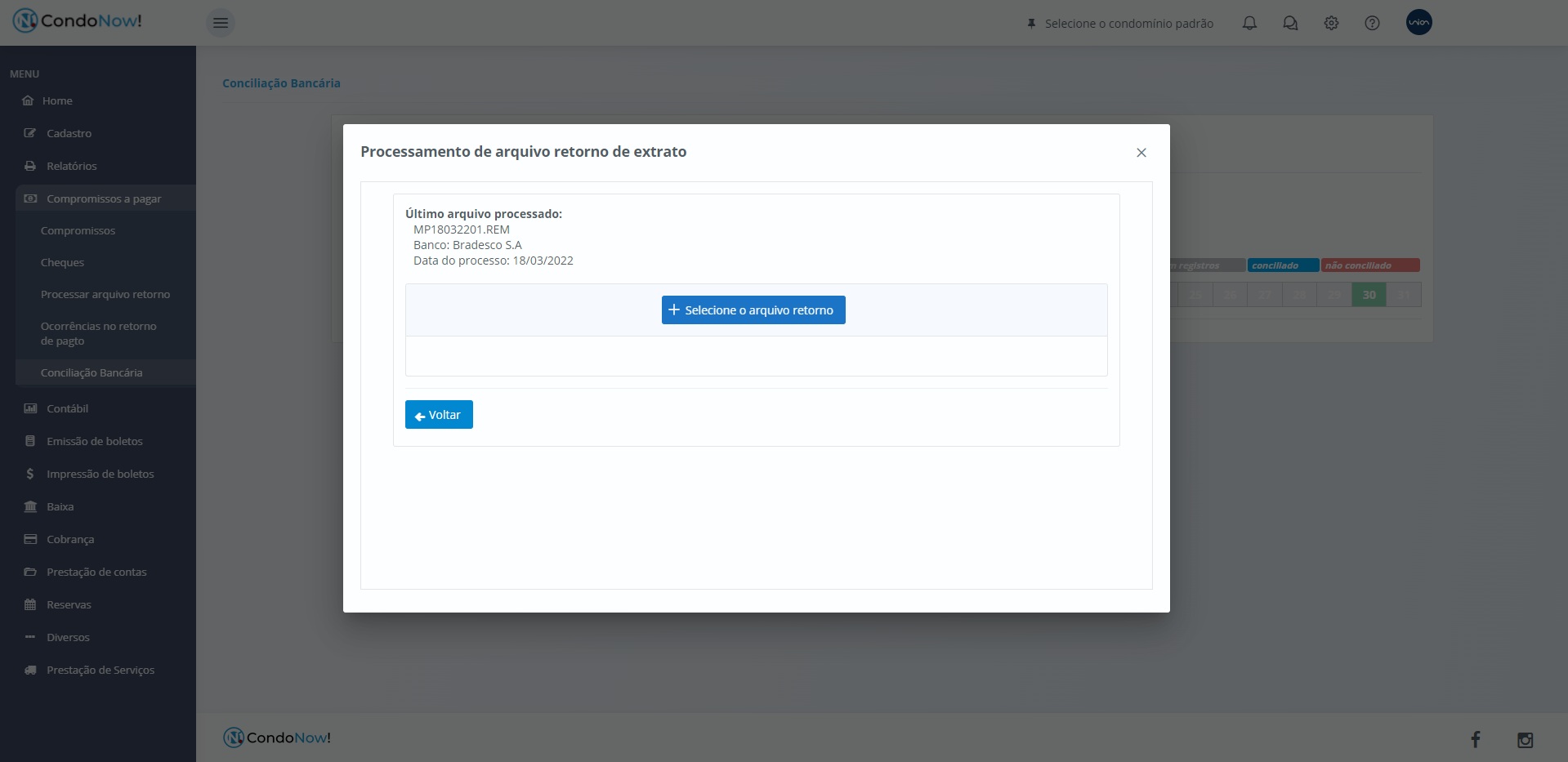Open Conciliação Bancária in sidebar
This screenshot has height=762, width=1568.
92,372
